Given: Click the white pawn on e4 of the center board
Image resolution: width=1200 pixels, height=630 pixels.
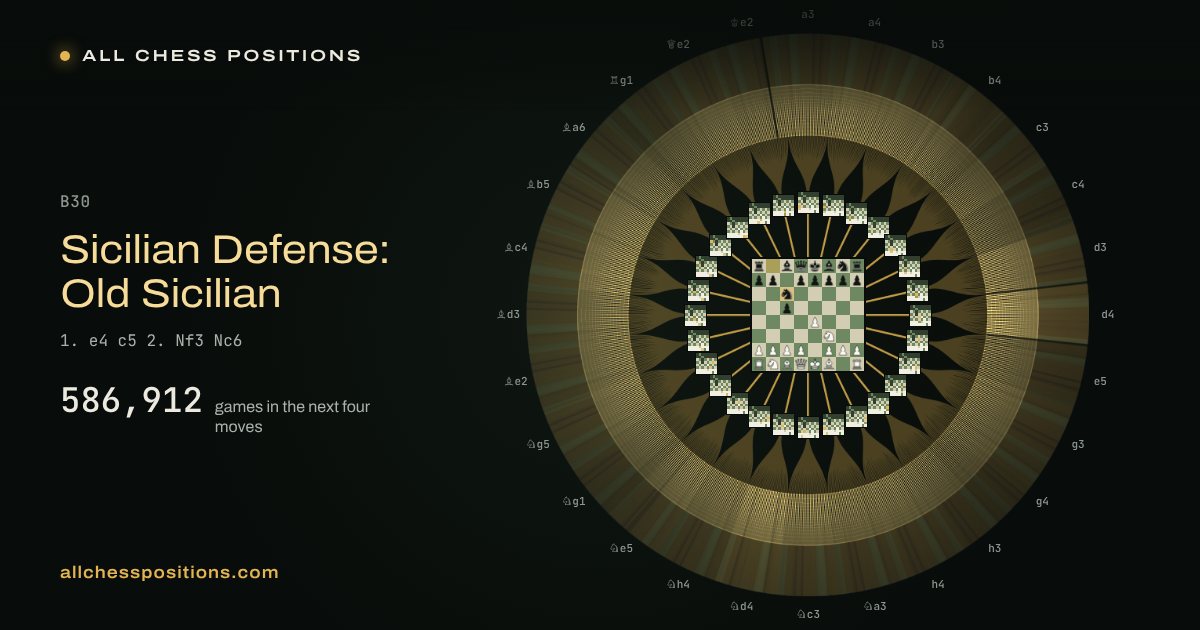Looking at the screenshot, I should pos(815,322).
